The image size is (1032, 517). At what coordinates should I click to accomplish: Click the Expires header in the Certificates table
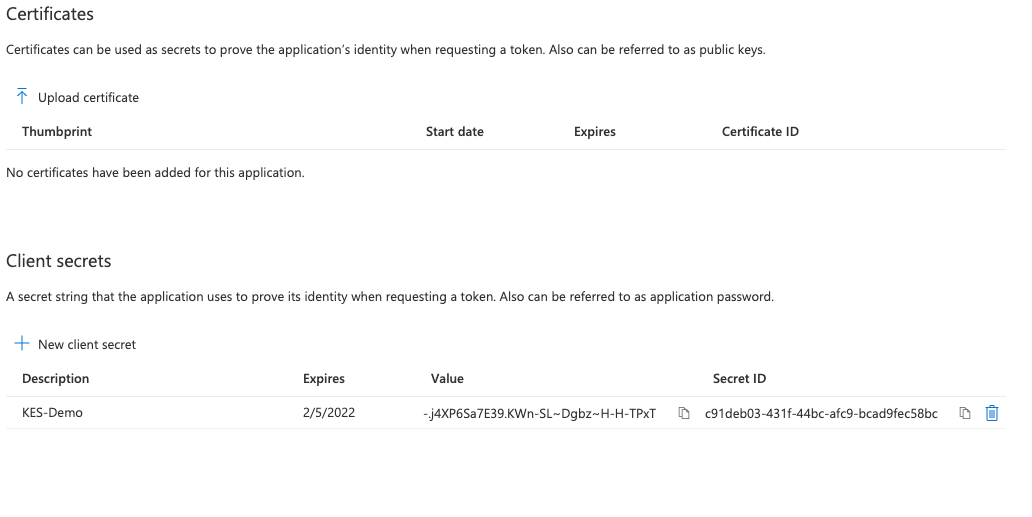point(595,131)
